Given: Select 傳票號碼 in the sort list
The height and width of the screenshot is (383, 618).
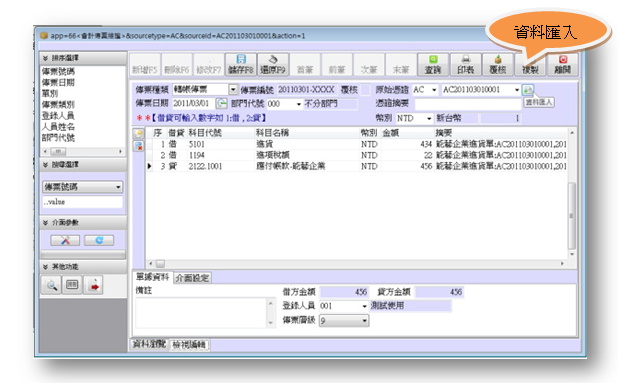Looking at the screenshot, I should 58,71.
